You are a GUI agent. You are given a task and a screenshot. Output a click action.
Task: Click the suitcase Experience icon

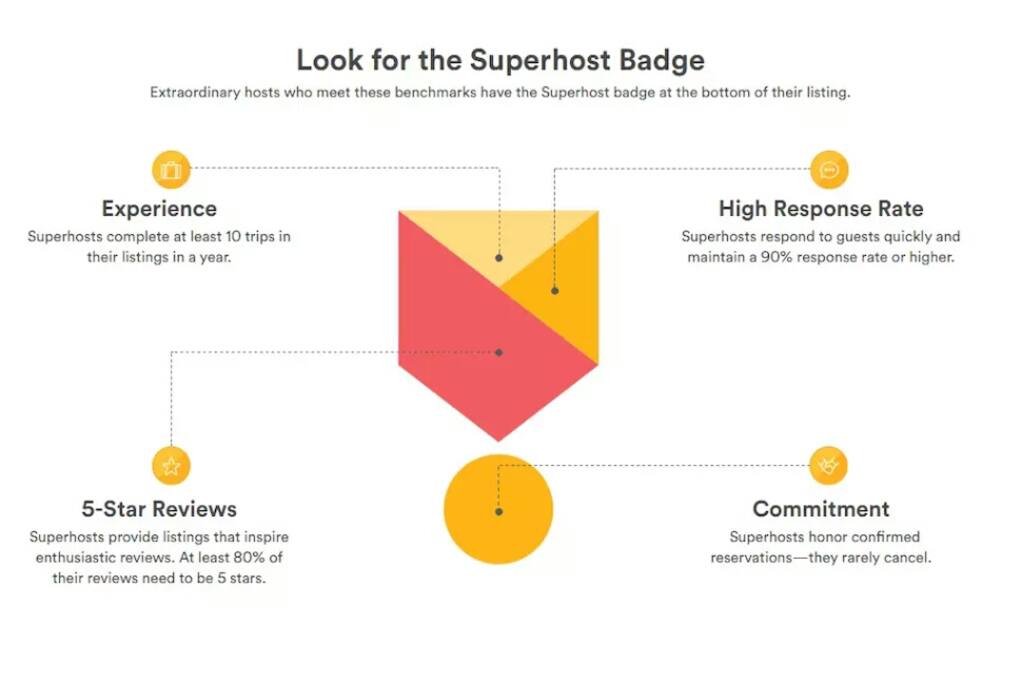click(x=171, y=170)
